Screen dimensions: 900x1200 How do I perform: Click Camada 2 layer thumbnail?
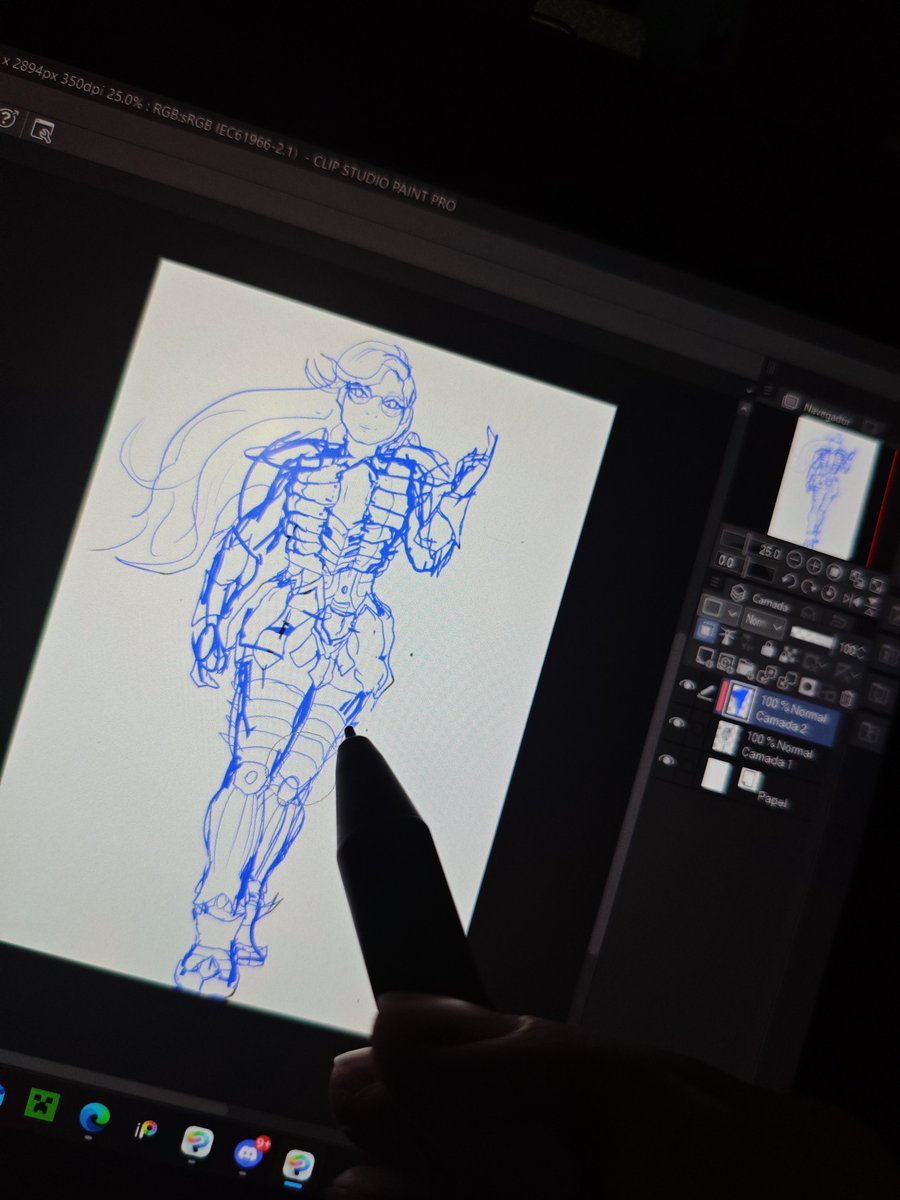(x=740, y=700)
